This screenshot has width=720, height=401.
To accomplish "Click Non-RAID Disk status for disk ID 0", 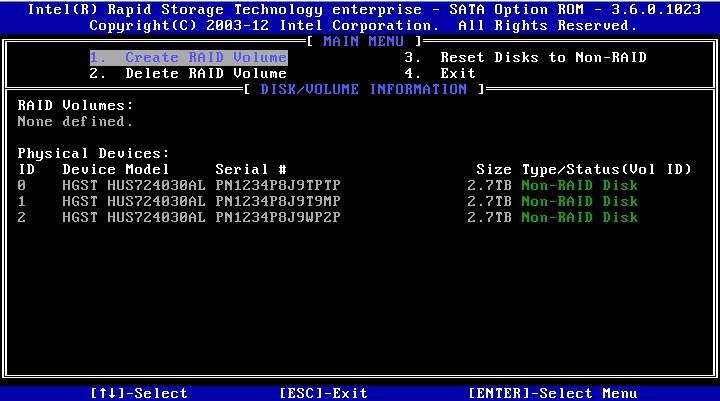I will [579, 185].
